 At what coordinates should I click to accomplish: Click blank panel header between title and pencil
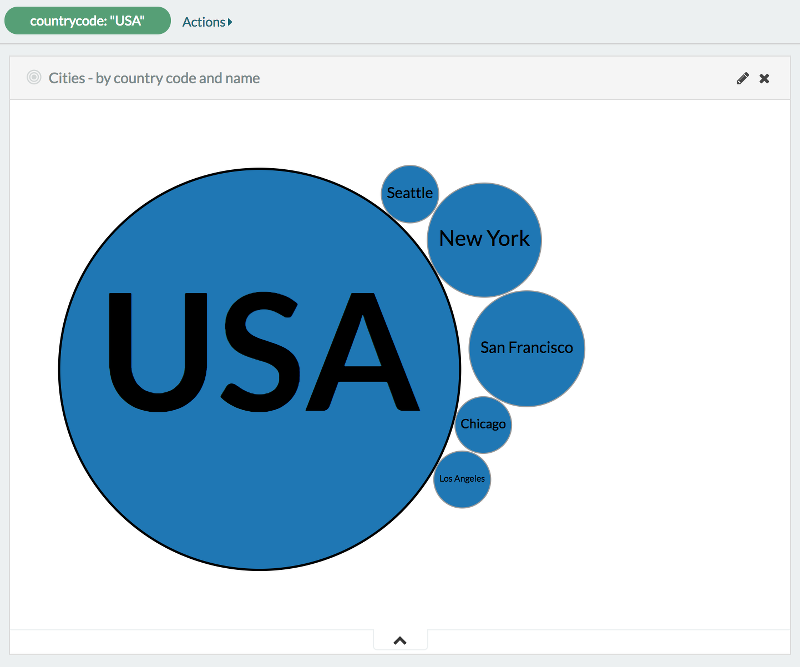(500, 78)
